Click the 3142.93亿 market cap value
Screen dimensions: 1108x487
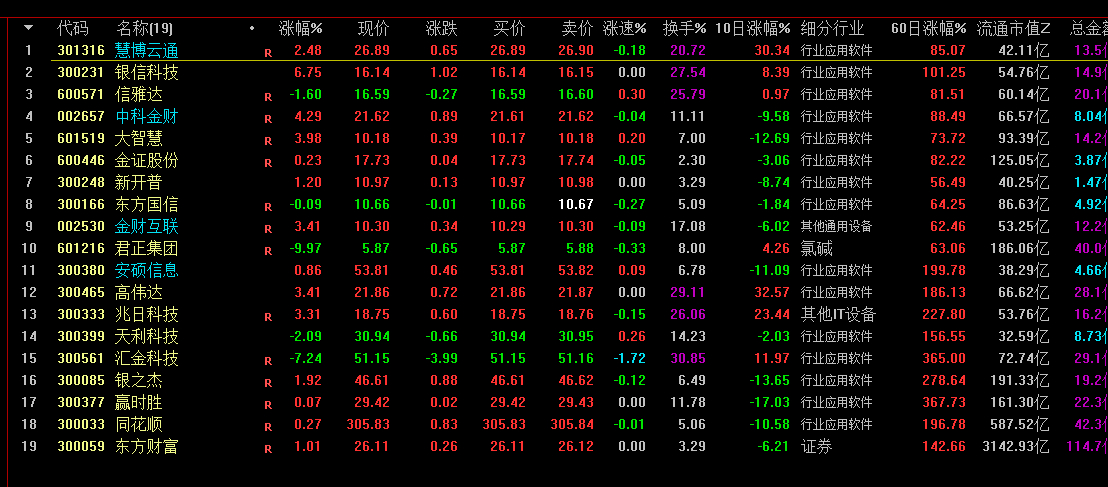coord(1016,446)
